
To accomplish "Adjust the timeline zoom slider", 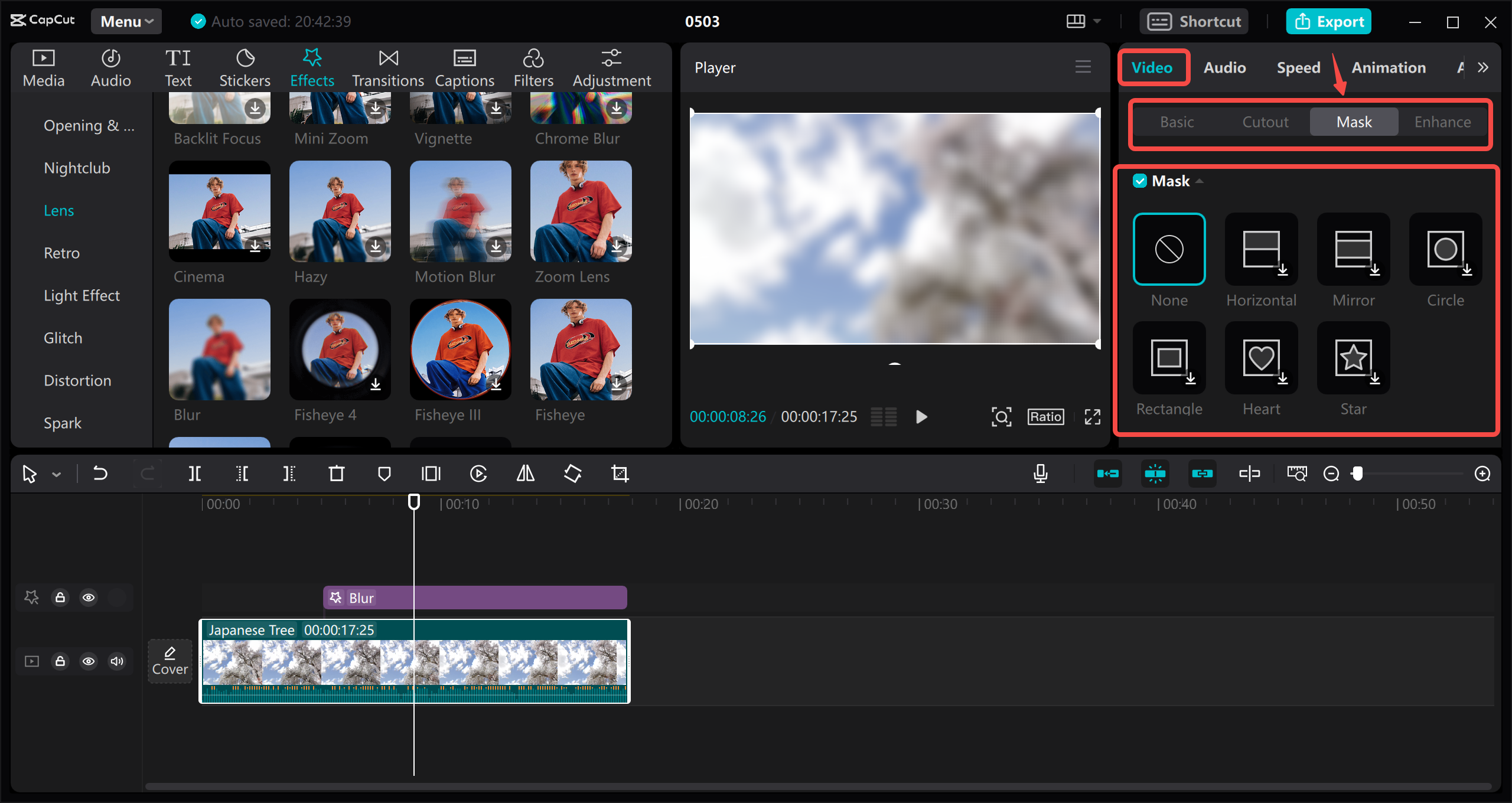I will 1358,473.
